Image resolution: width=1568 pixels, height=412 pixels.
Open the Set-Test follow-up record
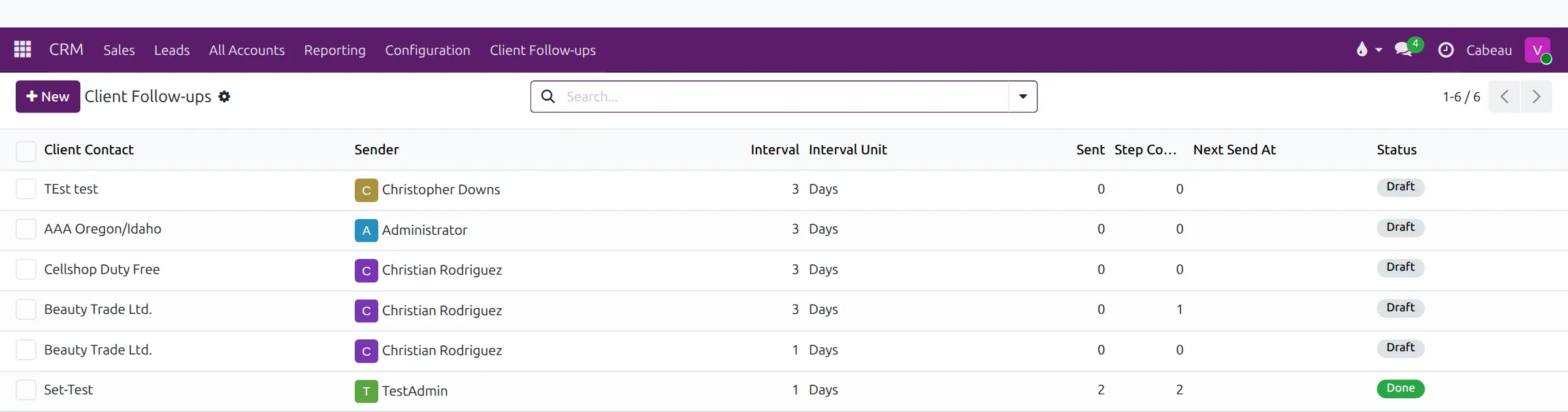tap(69, 390)
